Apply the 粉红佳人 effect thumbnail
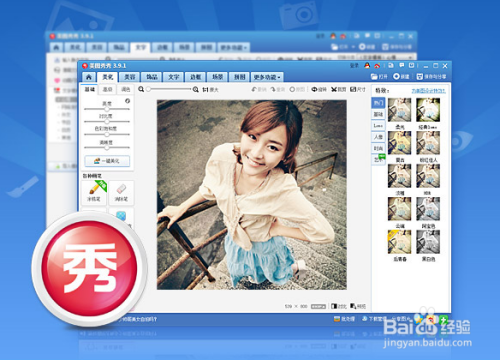 point(428,143)
